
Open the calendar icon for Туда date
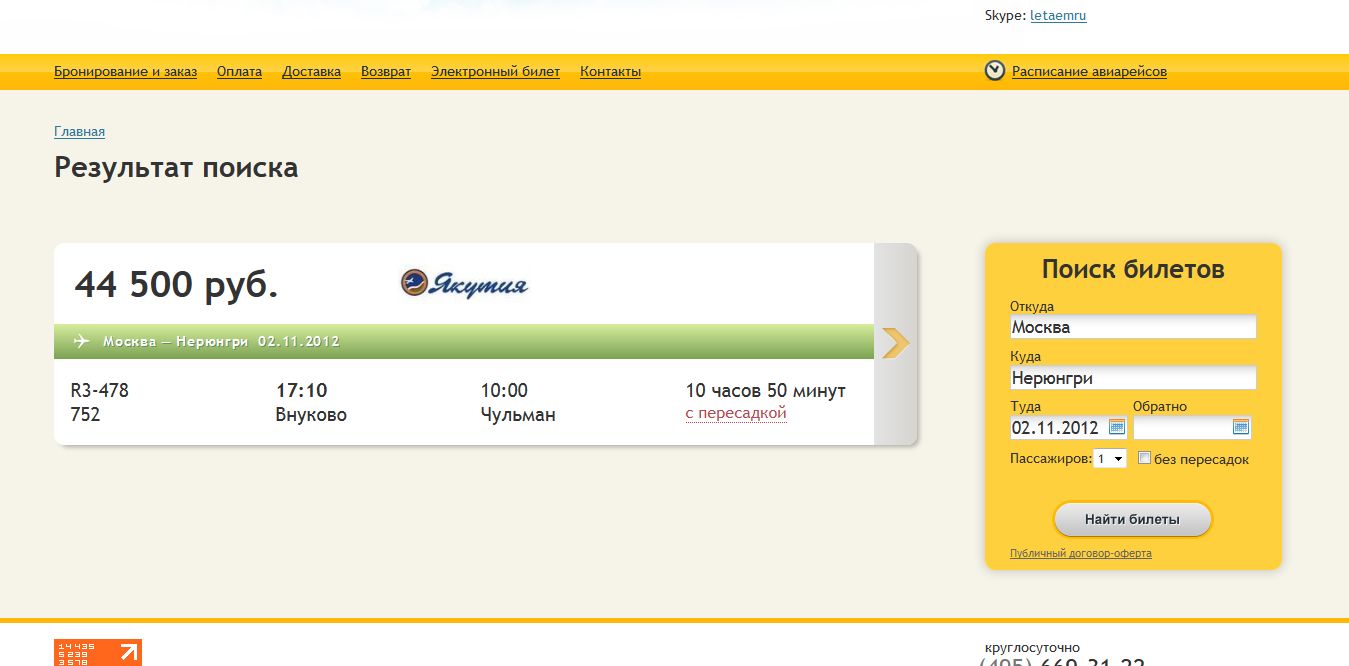coord(1117,427)
